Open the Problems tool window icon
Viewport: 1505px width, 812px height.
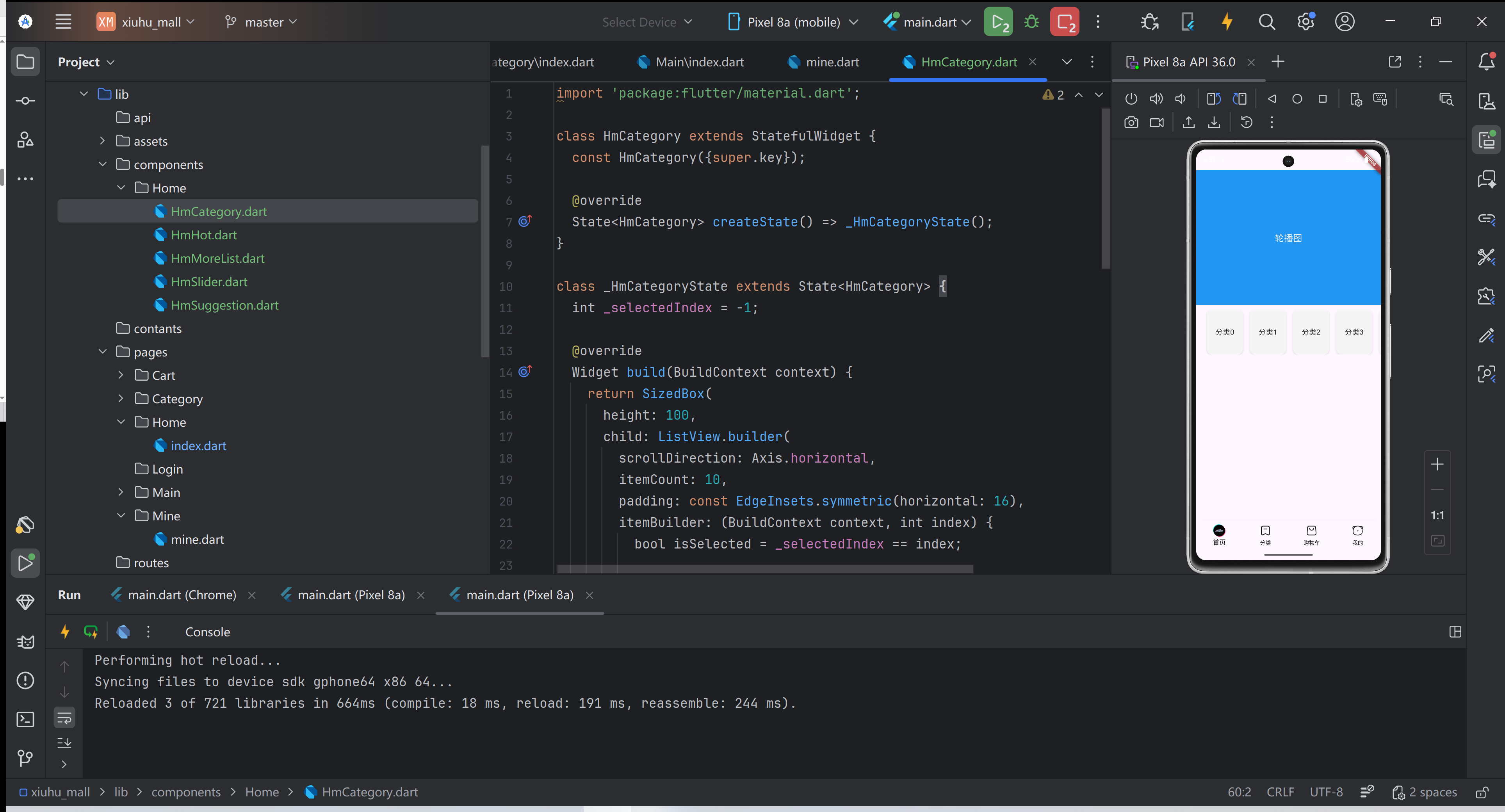(25, 680)
